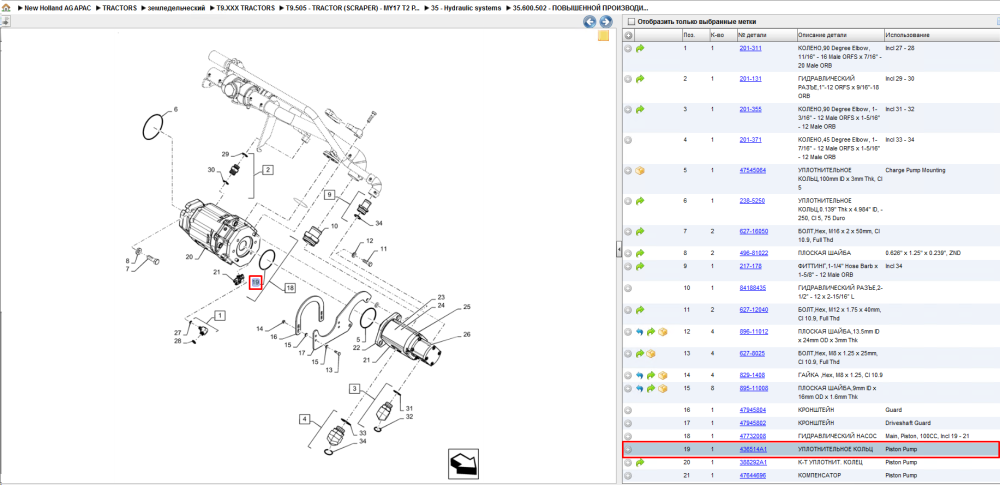Open part number link 201-131
1000x485 pixels.
[750, 78]
